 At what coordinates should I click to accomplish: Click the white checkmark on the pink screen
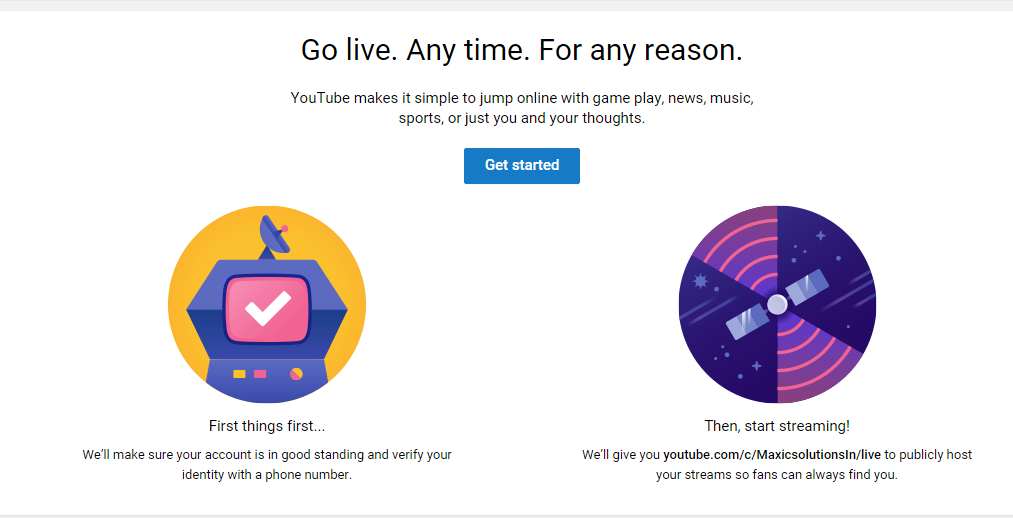(x=267, y=309)
